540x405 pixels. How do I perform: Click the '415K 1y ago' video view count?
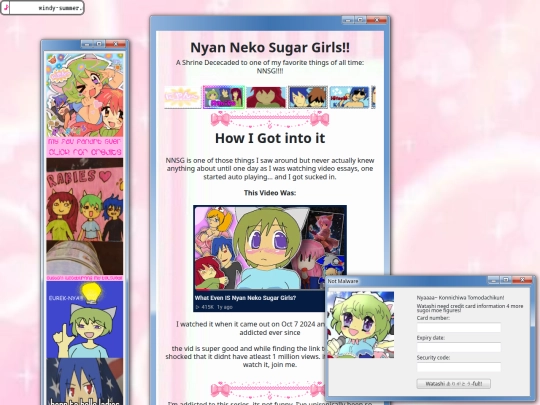(214, 307)
